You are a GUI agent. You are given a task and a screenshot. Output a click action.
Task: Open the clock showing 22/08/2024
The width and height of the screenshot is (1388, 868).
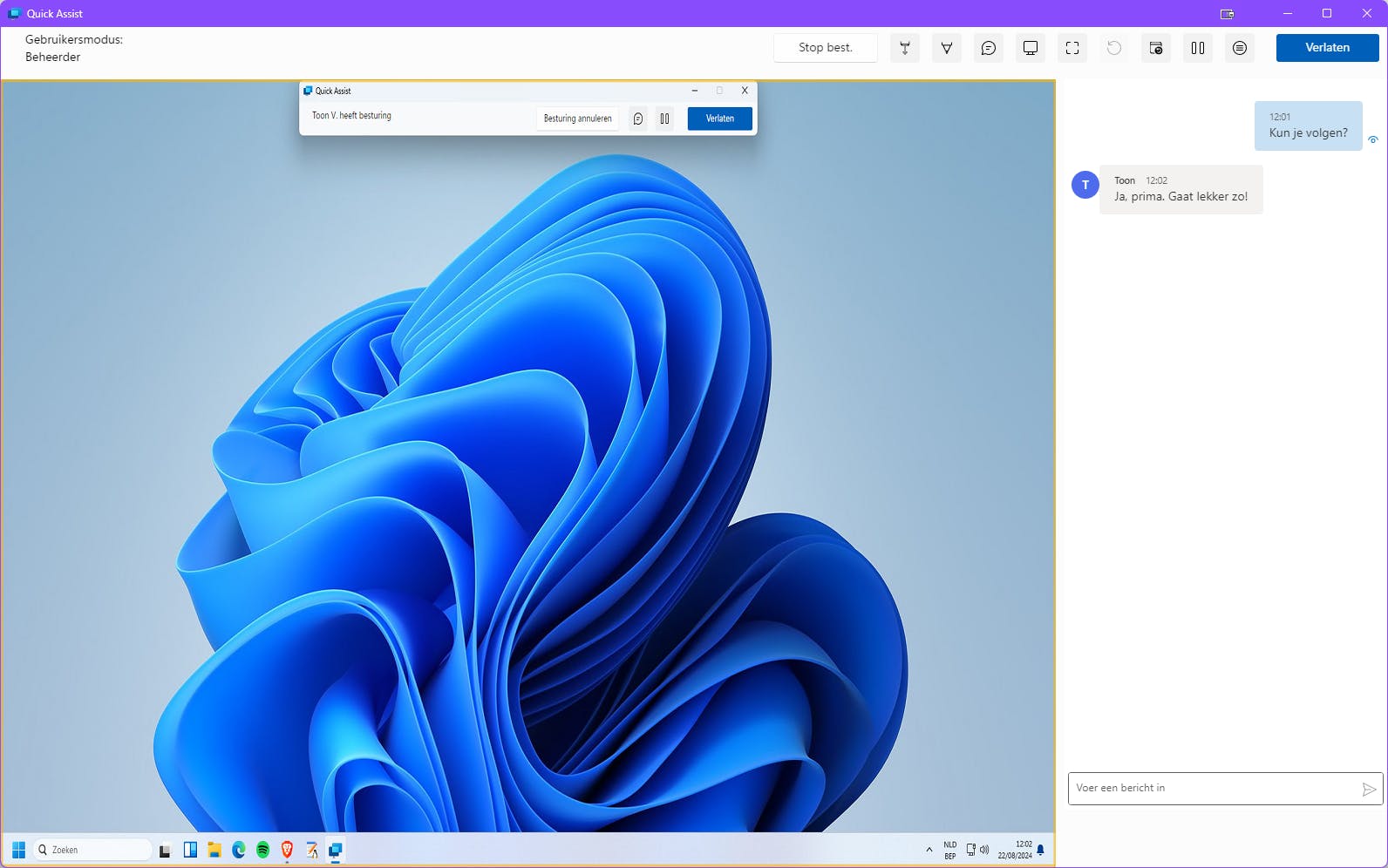tap(1015, 851)
